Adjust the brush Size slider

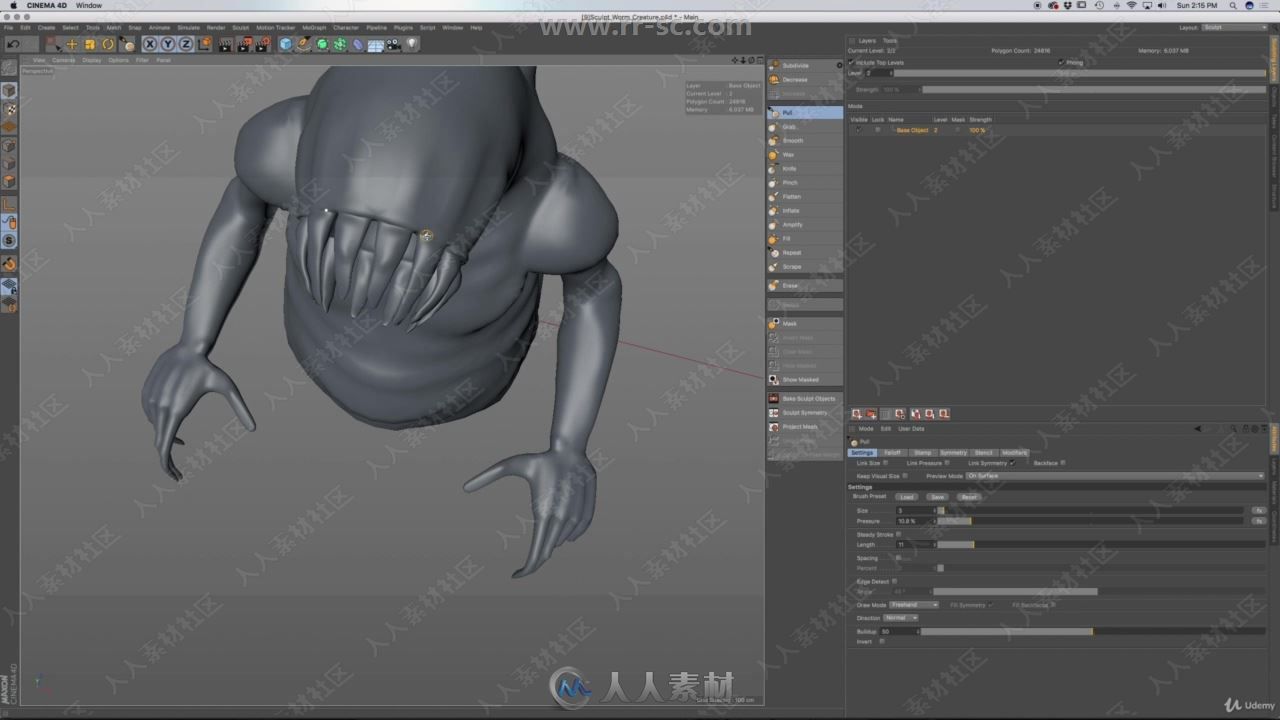(1090, 510)
